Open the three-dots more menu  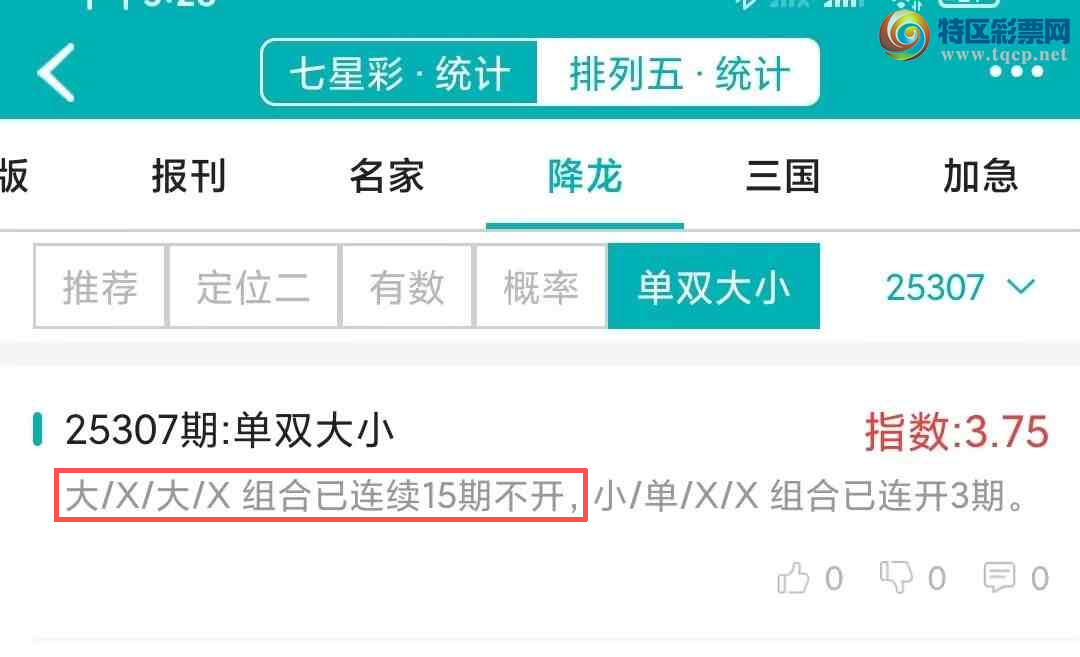point(1017,72)
